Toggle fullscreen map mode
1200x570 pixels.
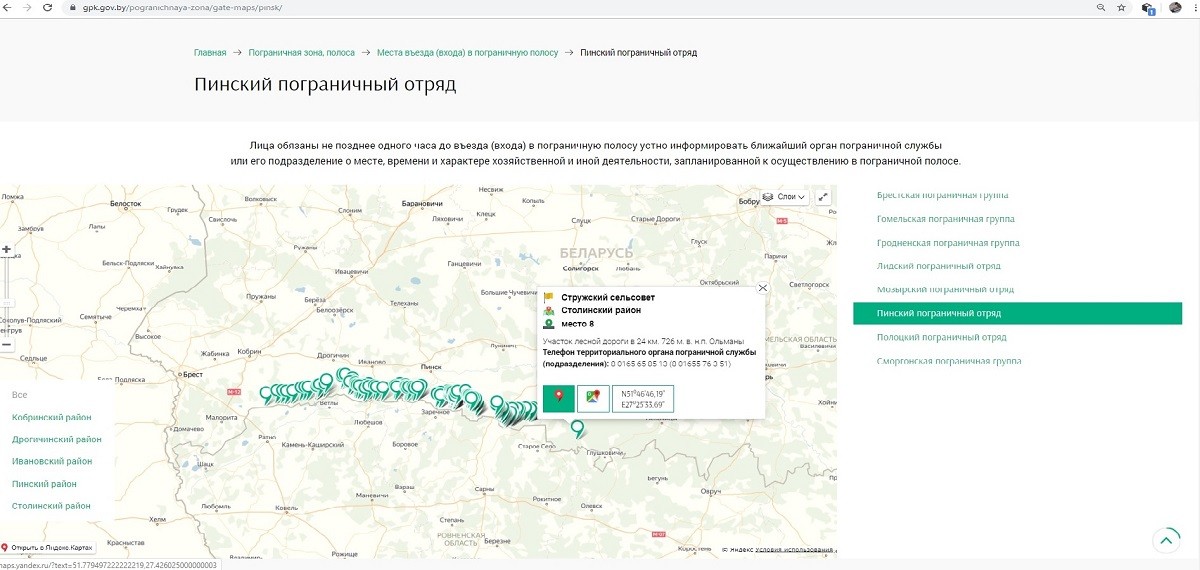[823, 197]
